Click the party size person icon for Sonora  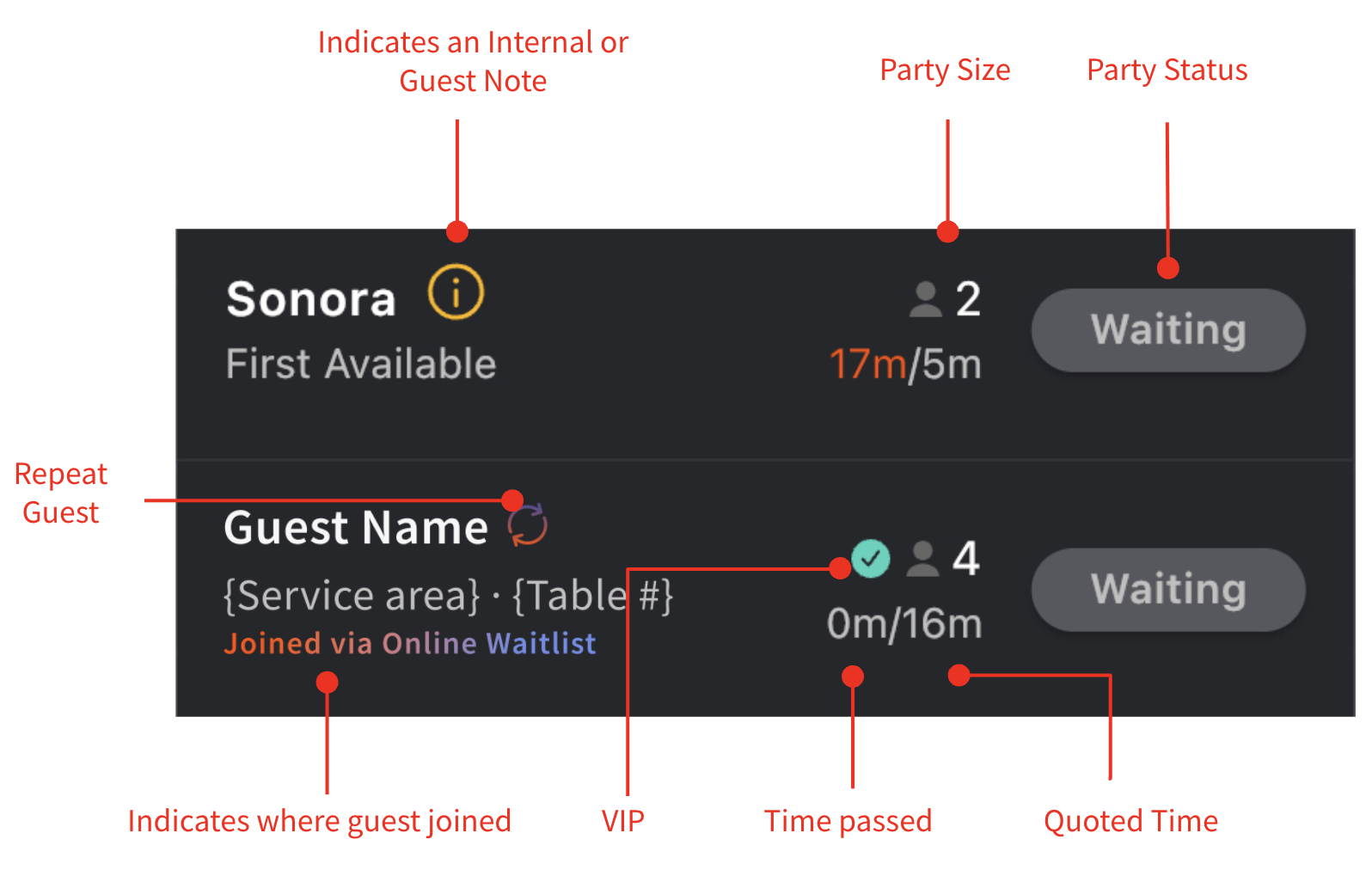pyautogui.click(x=924, y=298)
